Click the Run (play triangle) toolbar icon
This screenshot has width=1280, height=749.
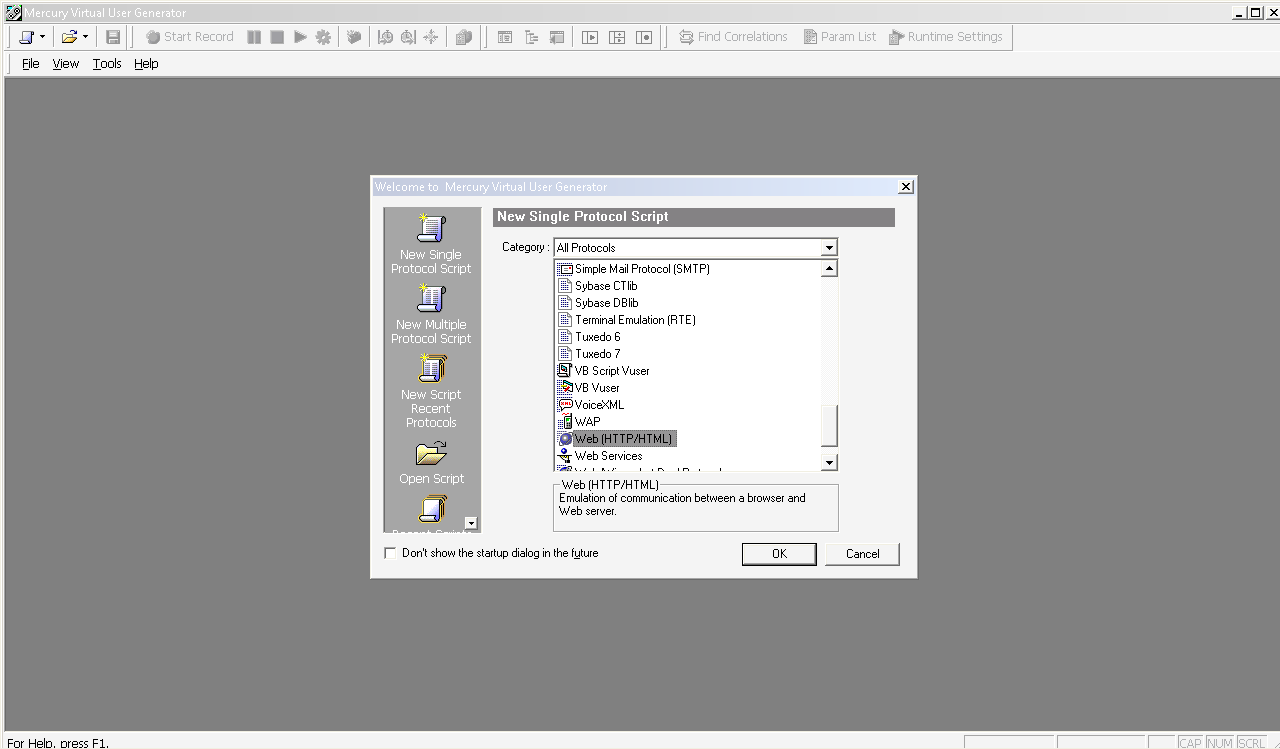pyautogui.click(x=300, y=37)
